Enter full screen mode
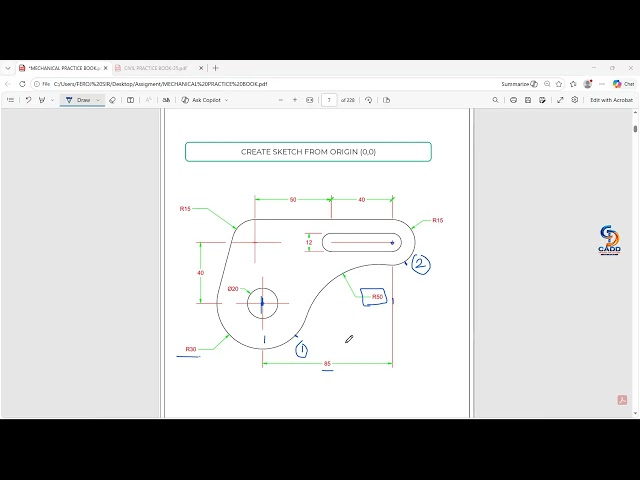 (x=560, y=100)
